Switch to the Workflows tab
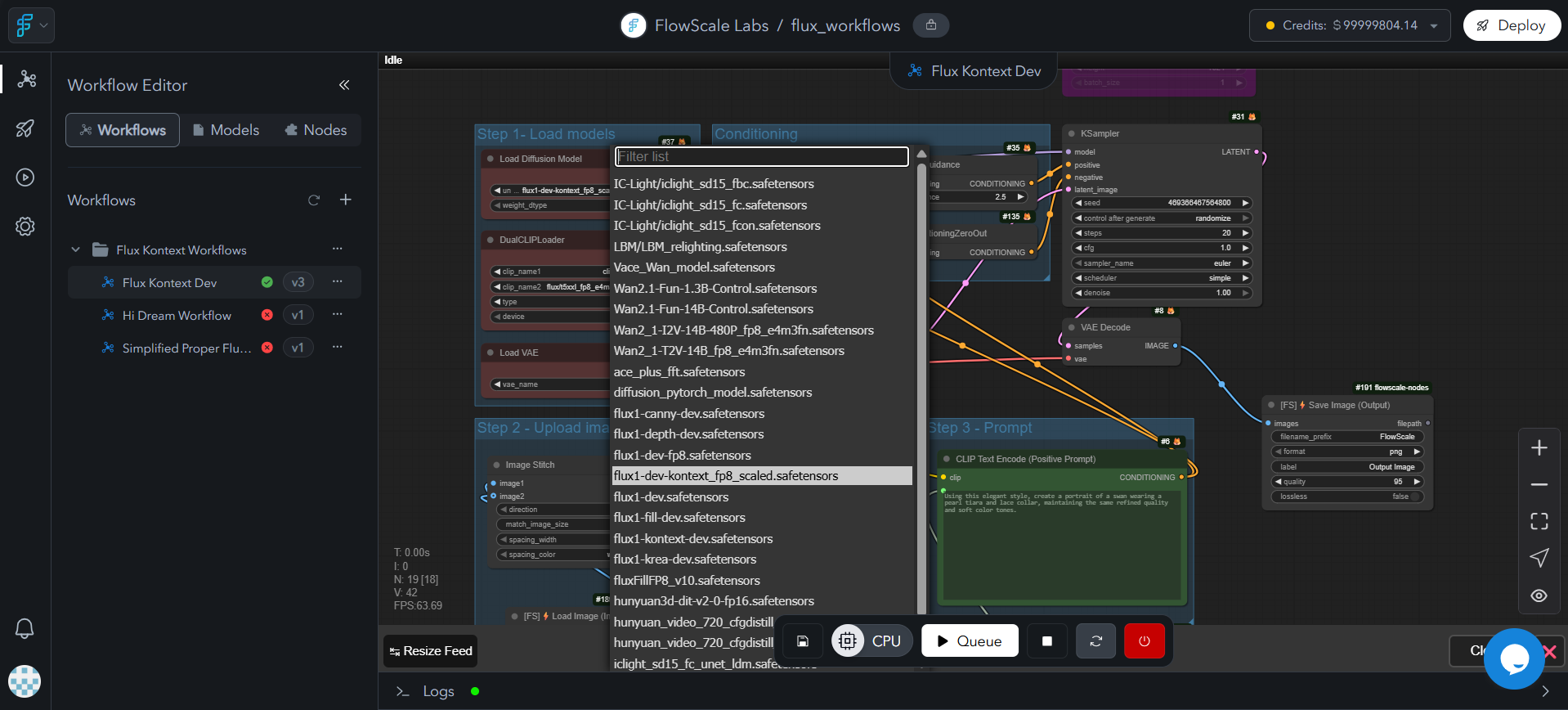This screenshot has width=1568, height=710. click(123, 130)
